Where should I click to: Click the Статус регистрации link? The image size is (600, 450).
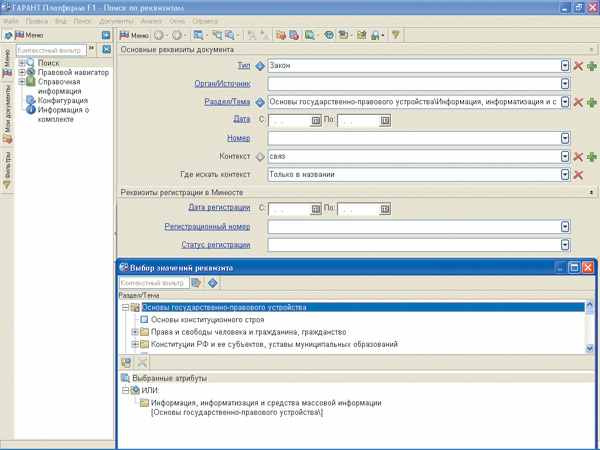point(216,245)
